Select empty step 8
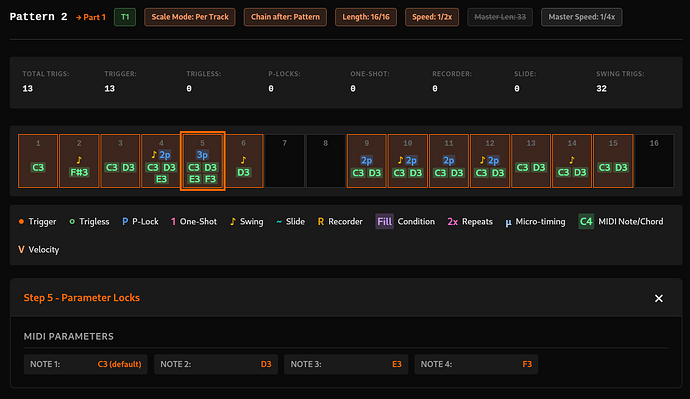690x399 pixels. pos(326,161)
